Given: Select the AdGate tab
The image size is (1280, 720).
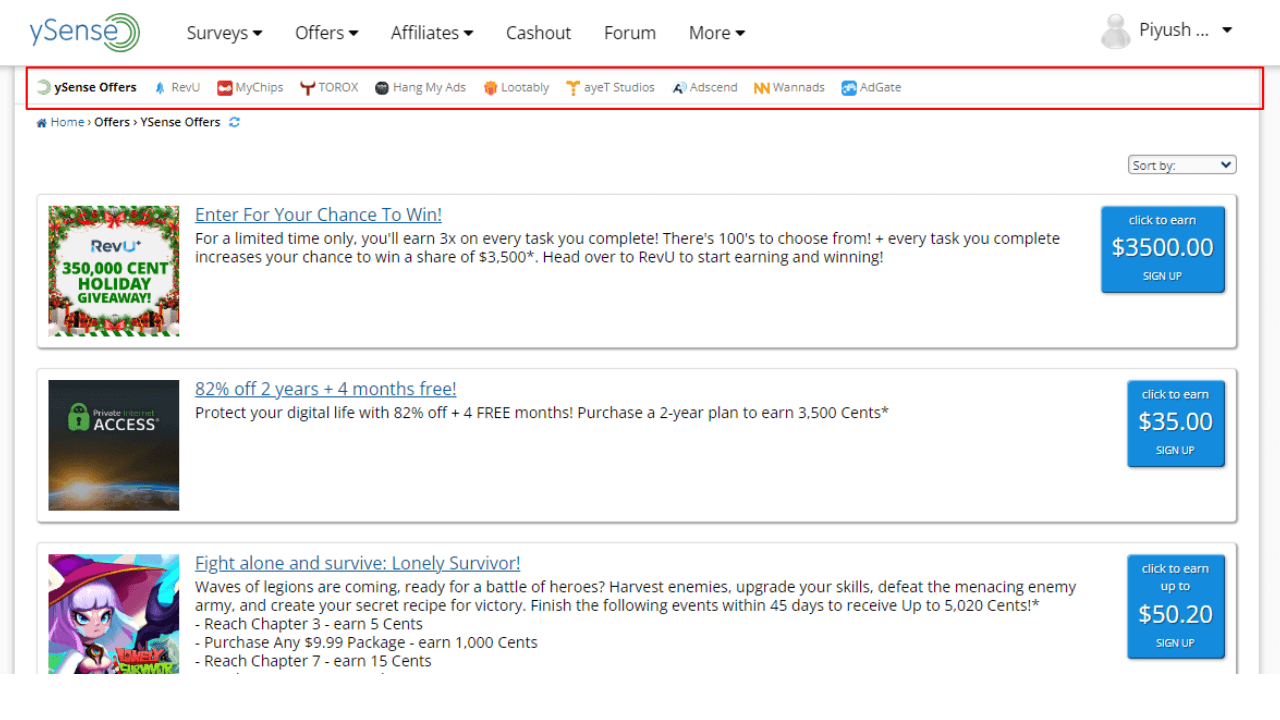Looking at the screenshot, I should (871, 88).
